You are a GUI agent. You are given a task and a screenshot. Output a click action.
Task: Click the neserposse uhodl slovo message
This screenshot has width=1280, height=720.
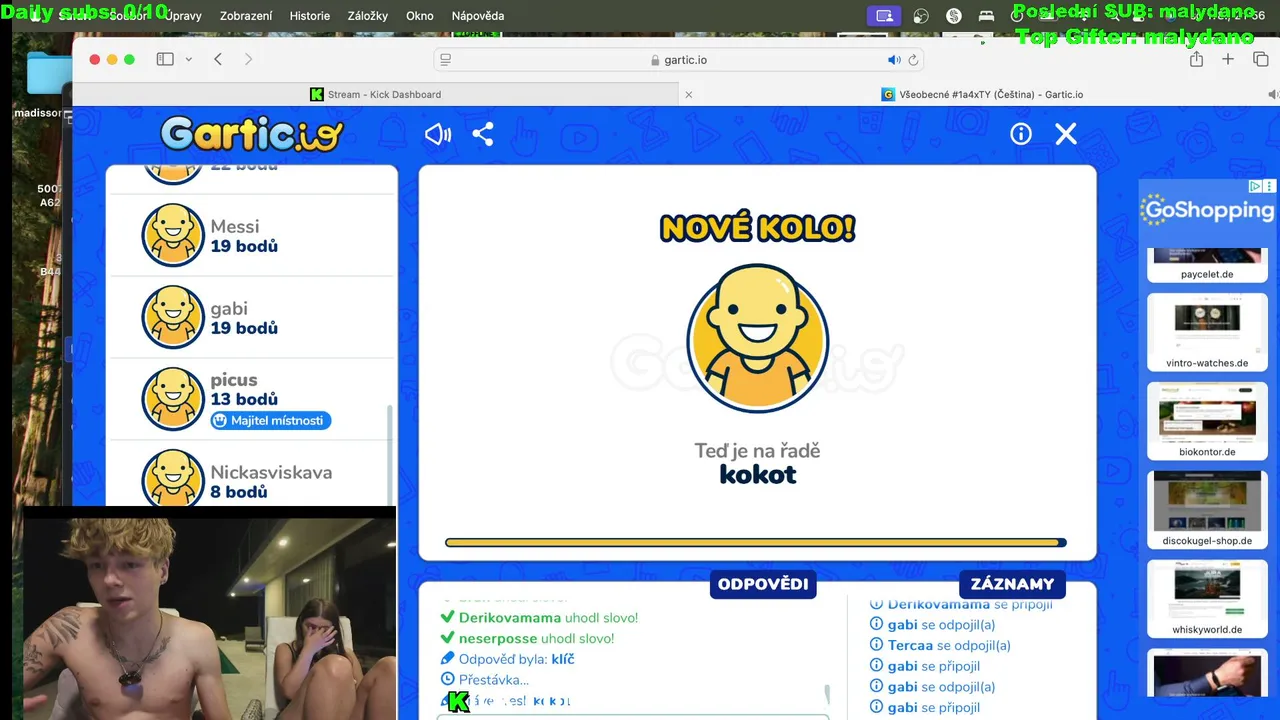tap(527, 638)
